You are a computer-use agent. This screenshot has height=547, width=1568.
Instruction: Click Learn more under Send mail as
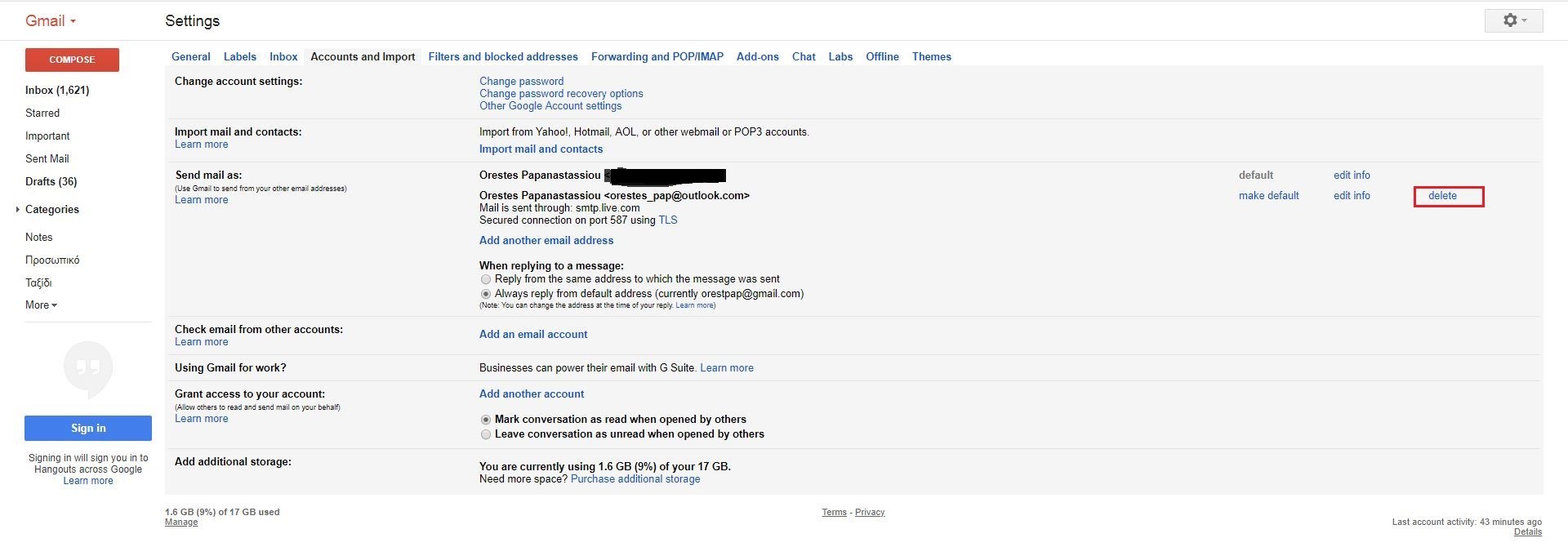[x=202, y=199]
